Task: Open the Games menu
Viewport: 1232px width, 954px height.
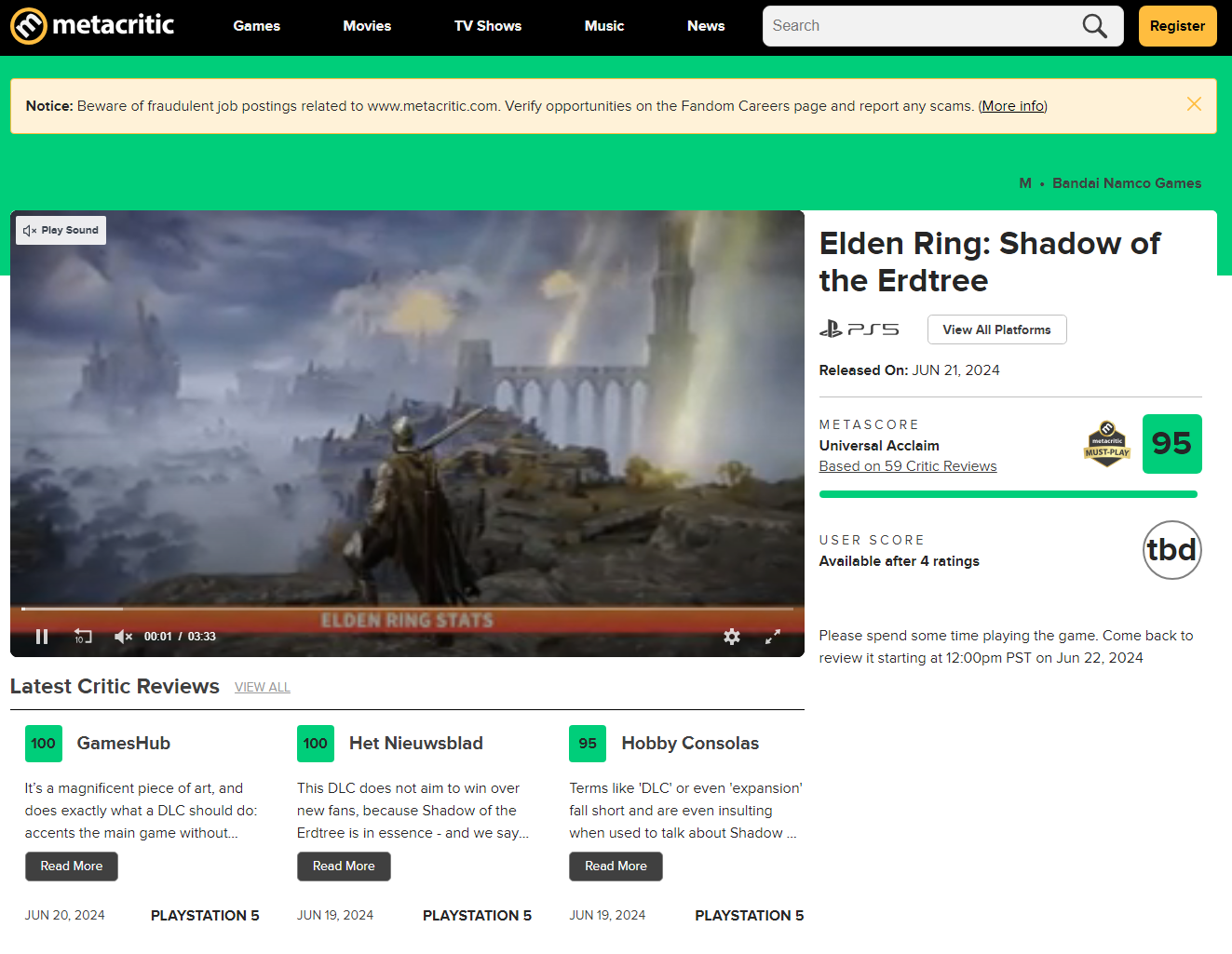Action: 257,26
